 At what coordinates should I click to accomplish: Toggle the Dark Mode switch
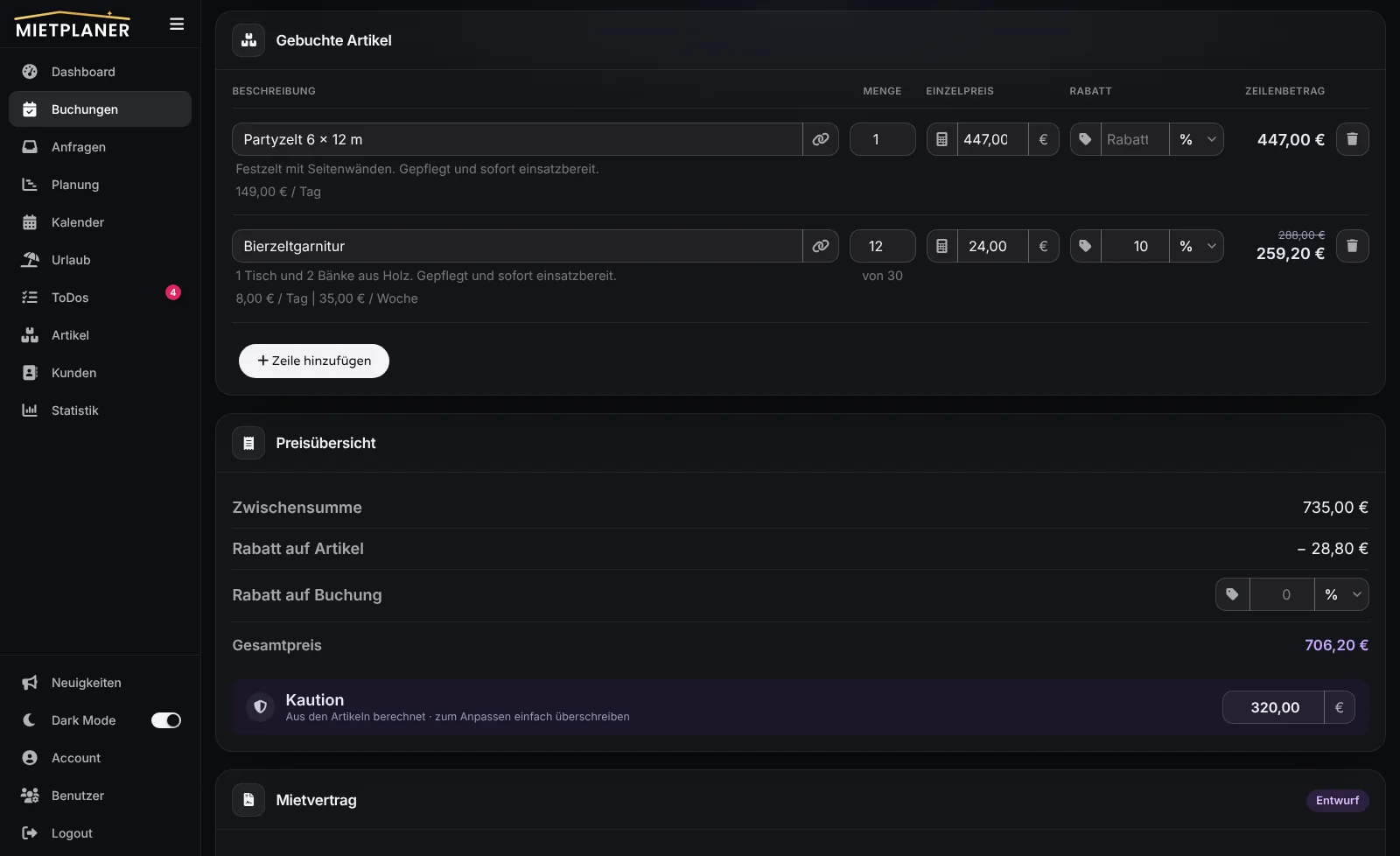click(x=166, y=720)
